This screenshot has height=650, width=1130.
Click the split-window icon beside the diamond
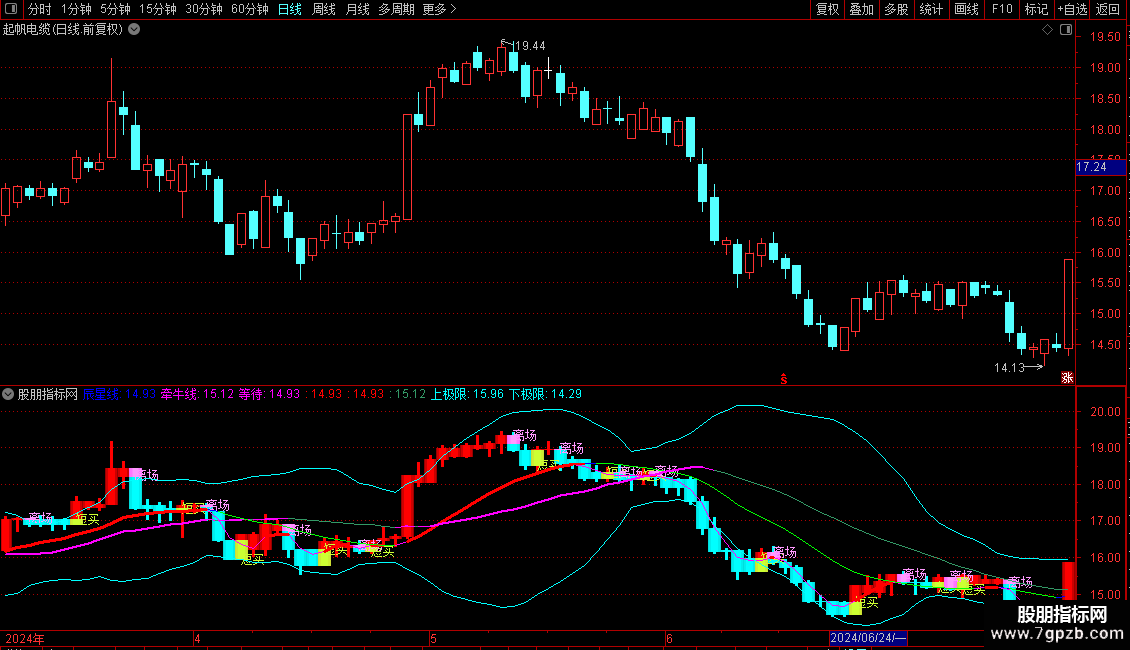tap(1066, 30)
